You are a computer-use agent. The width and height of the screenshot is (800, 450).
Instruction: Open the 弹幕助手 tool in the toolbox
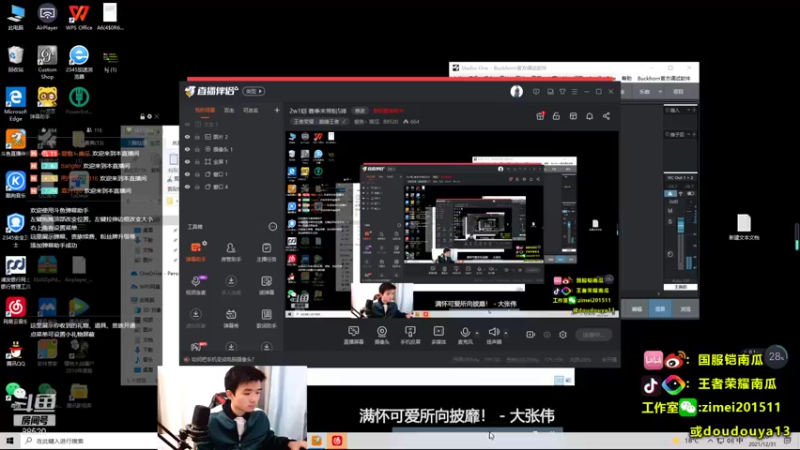pos(196,252)
